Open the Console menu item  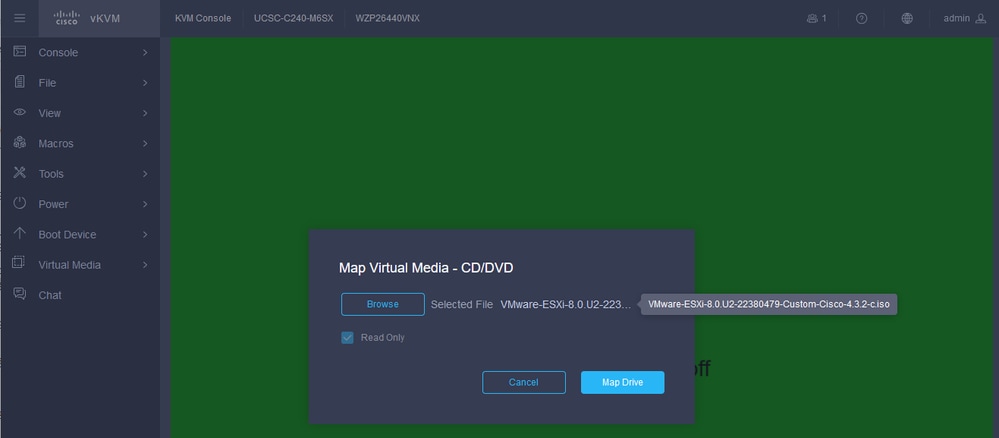coord(80,52)
